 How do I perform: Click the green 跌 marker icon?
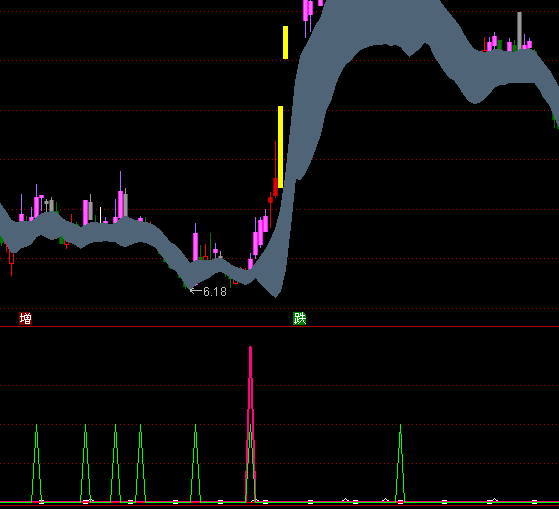(299, 318)
